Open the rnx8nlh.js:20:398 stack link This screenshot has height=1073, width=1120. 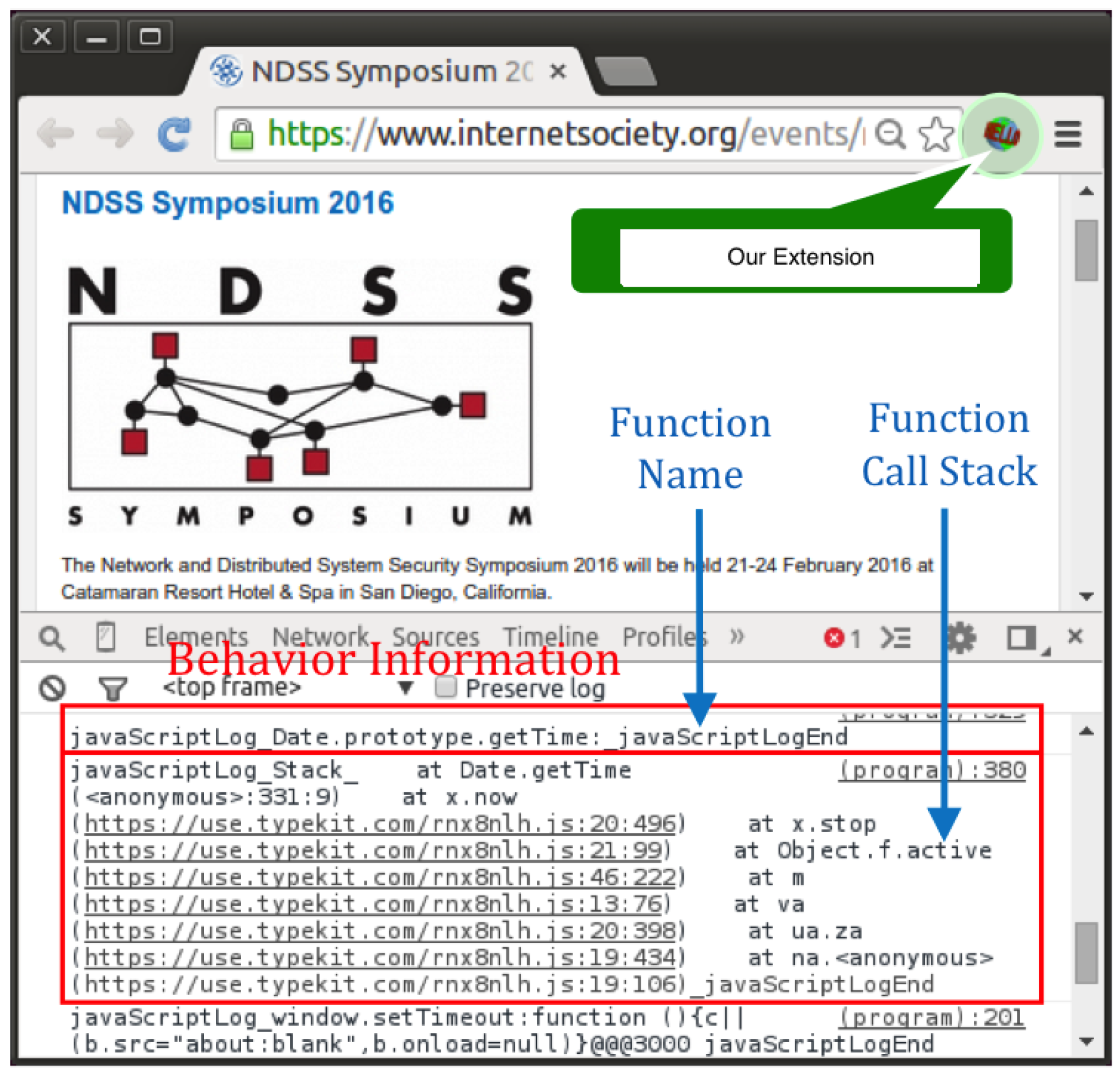tap(380, 931)
